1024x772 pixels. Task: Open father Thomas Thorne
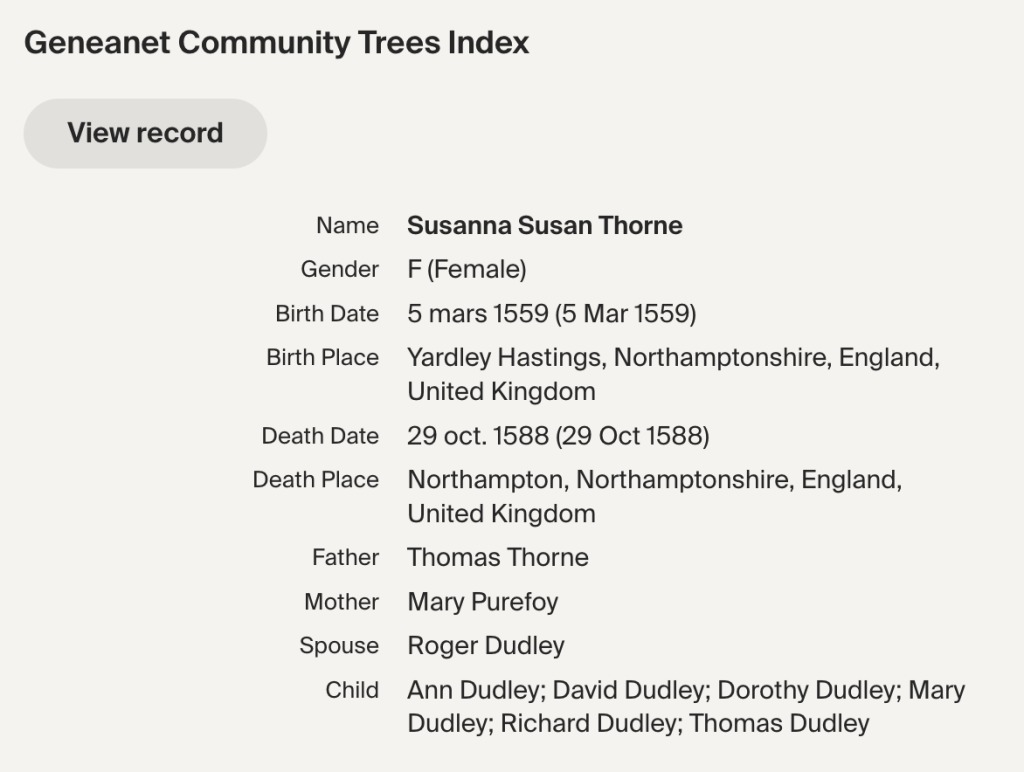[497, 557]
